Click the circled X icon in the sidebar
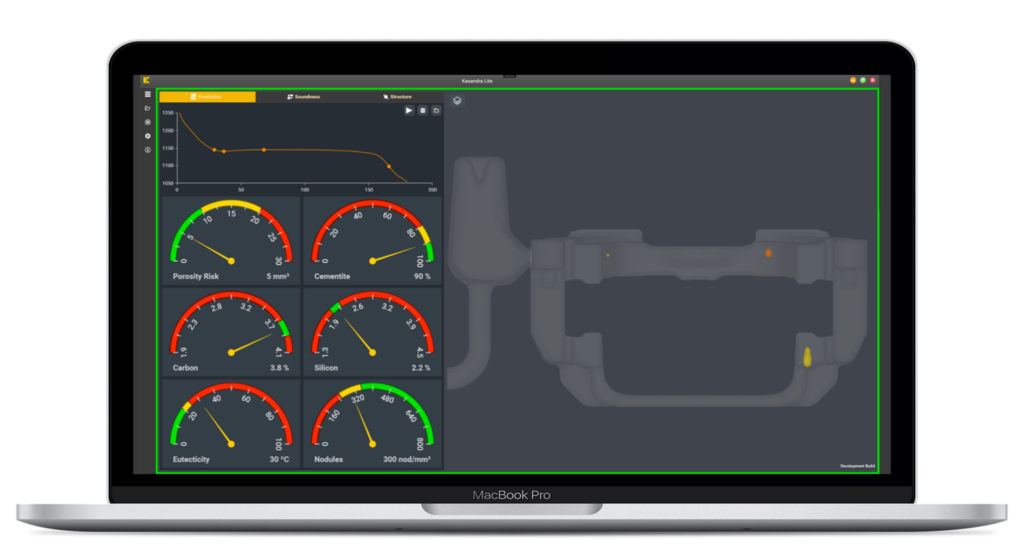Screen dimensions: 1024x549 click(148, 122)
